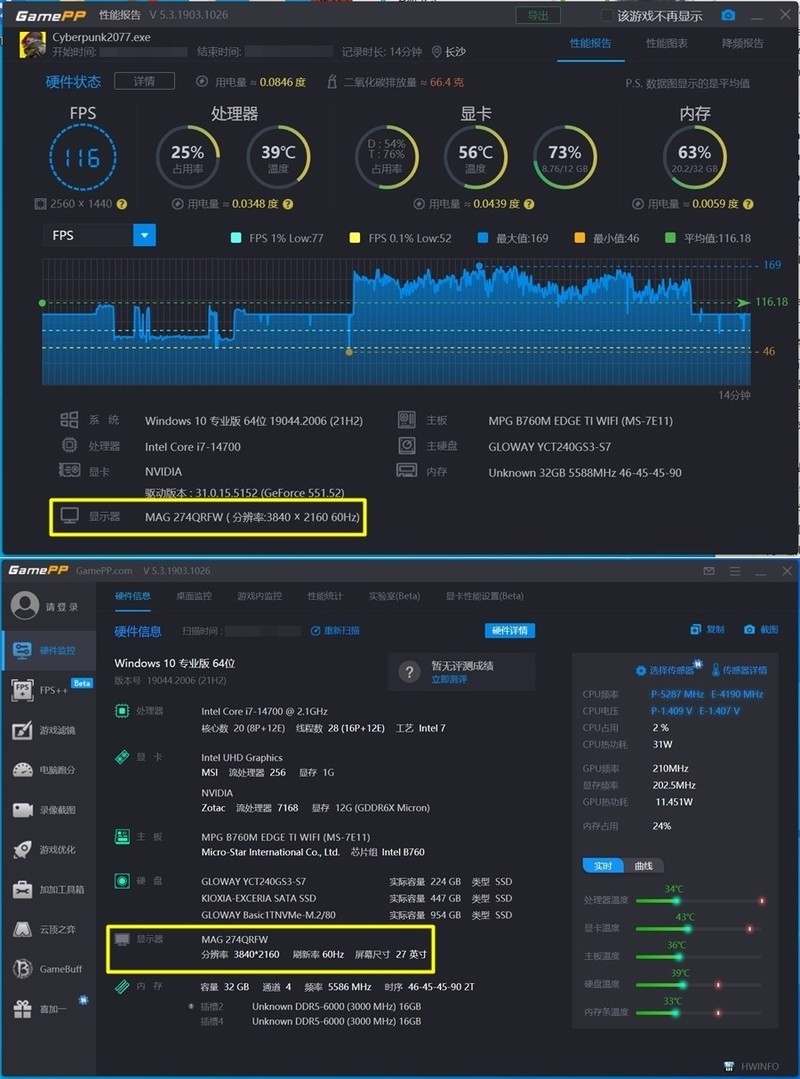Click the blue 最大值 legend swatch
This screenshot has width=800, height=1079.
(x=483, y=238)
